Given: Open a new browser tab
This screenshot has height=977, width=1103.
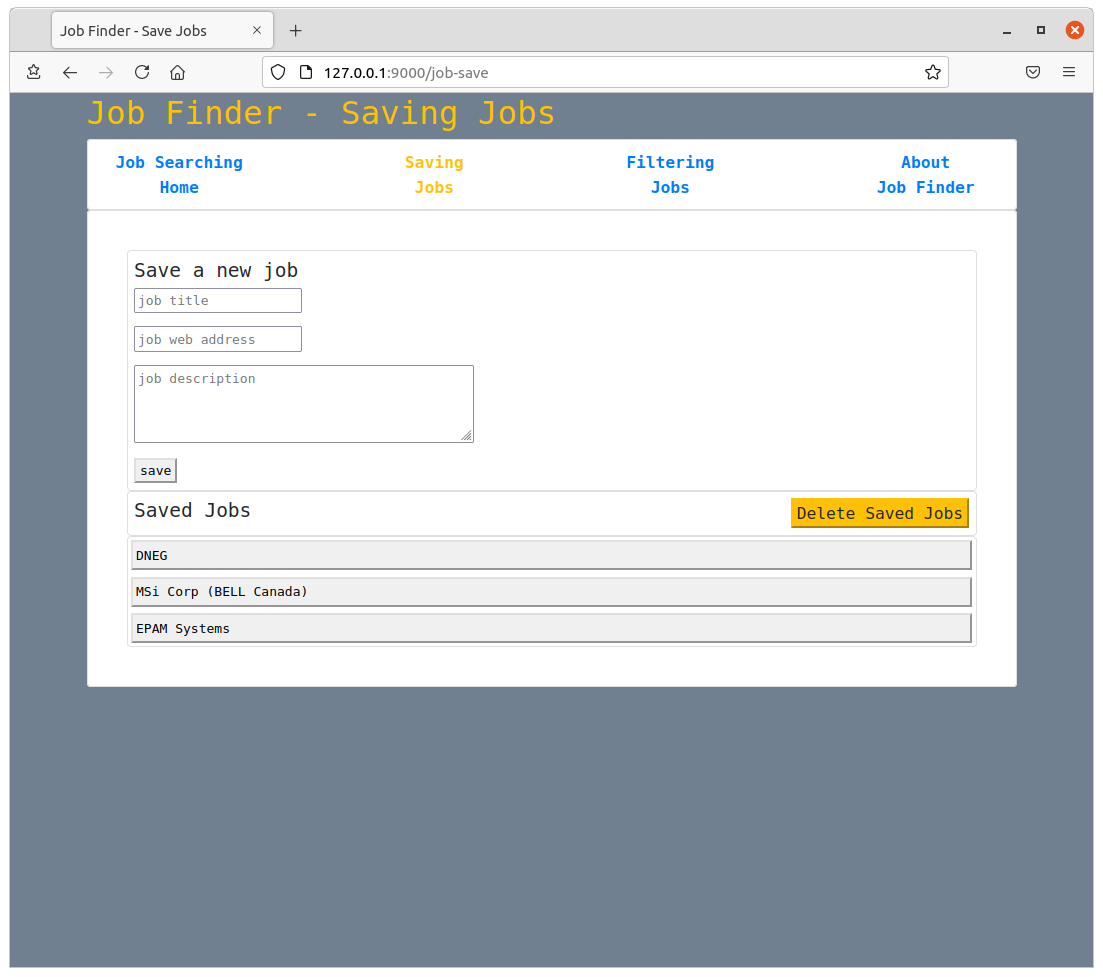Looking at the screenshot, I should (295, 31).
